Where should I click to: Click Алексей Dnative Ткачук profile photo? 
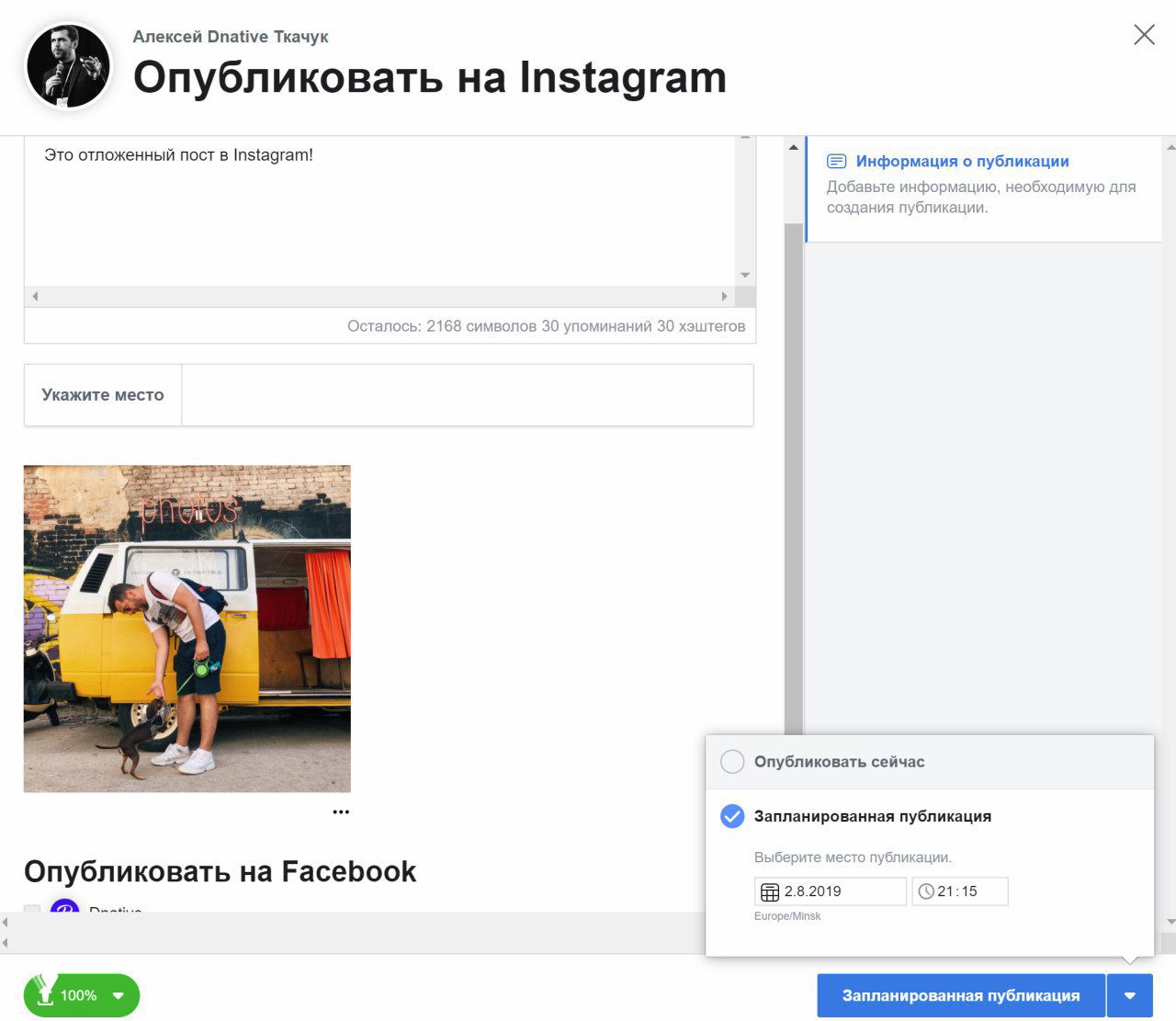pos(66,65)
